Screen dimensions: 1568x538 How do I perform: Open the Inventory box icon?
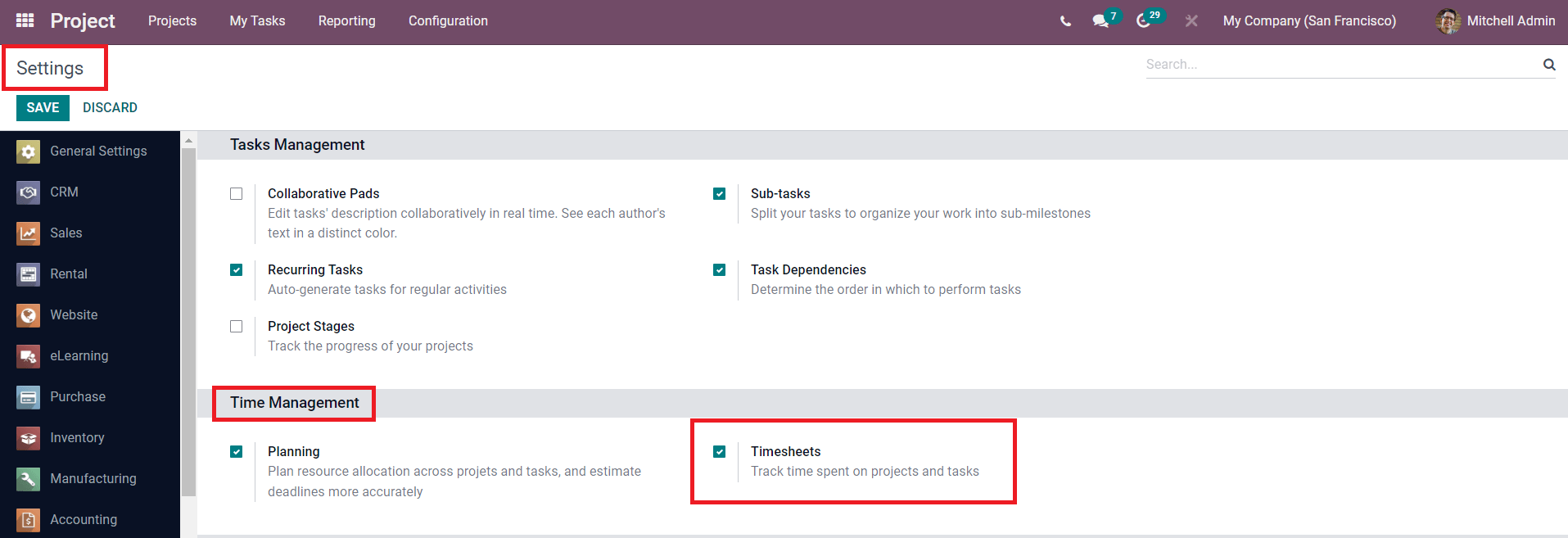pyautogui.click(x=29, y=438)
